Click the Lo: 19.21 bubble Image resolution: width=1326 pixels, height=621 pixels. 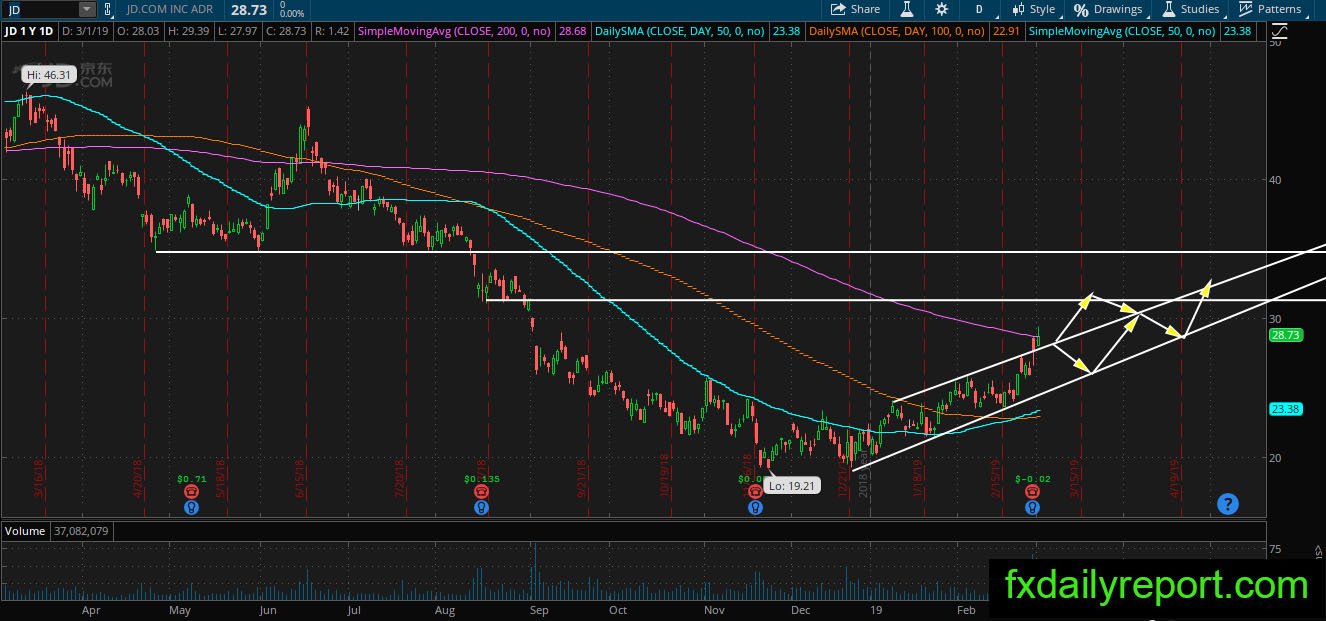790,485
